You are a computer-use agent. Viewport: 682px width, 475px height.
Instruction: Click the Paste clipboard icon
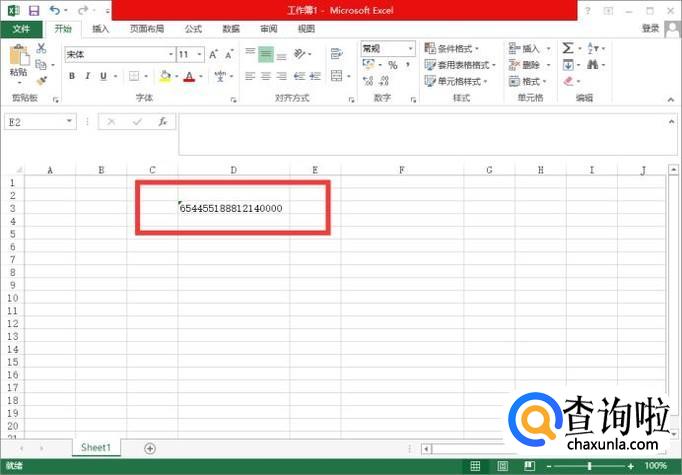pos(19,57)
